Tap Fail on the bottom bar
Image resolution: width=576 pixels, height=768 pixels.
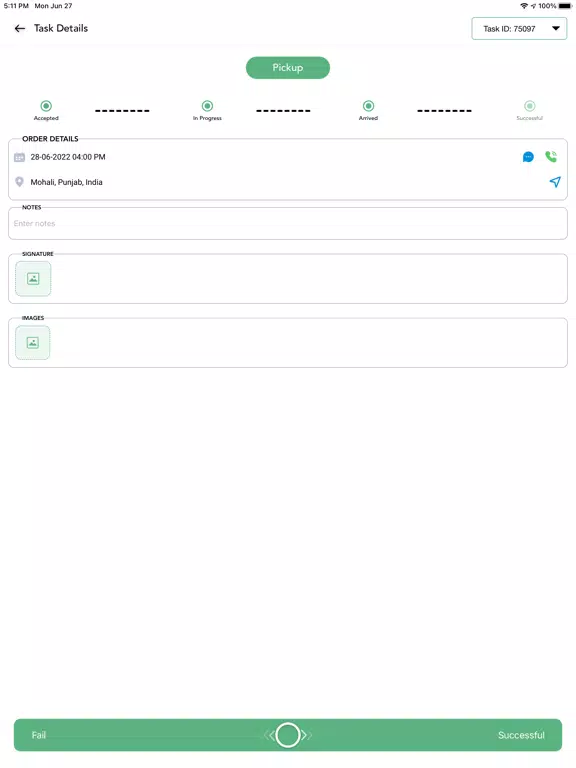[39, 735]
